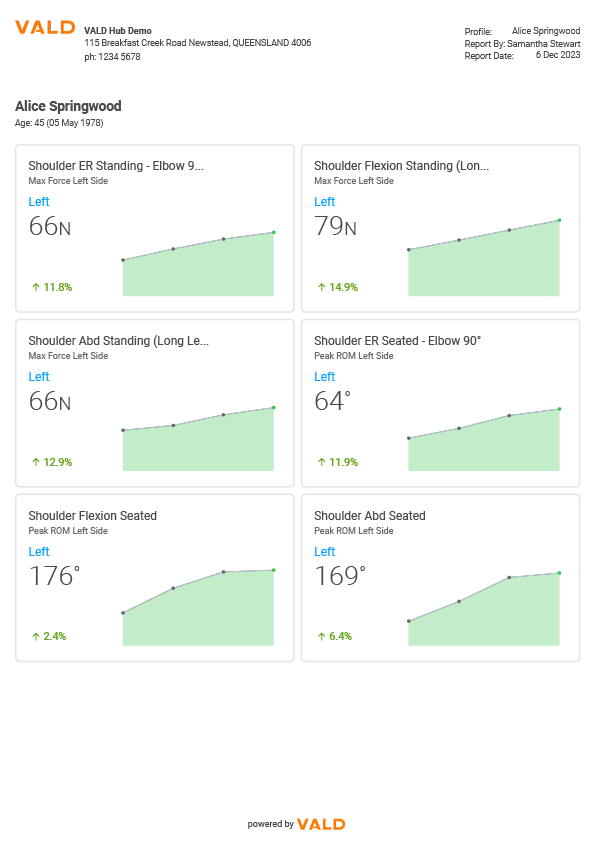The height and width of the screenshot is (842, 595).
Task: Click the orange VALD logo at top
Action: (x=45, y=27)
